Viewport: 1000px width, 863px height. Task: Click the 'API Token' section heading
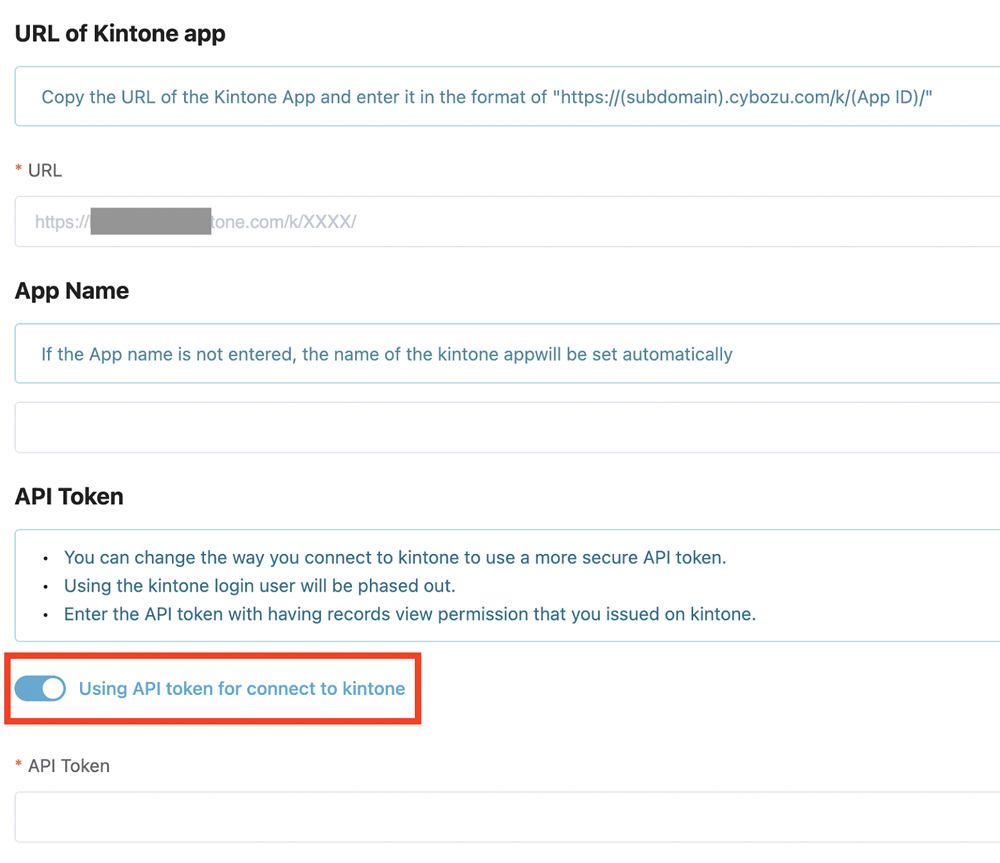coord(69,496)
